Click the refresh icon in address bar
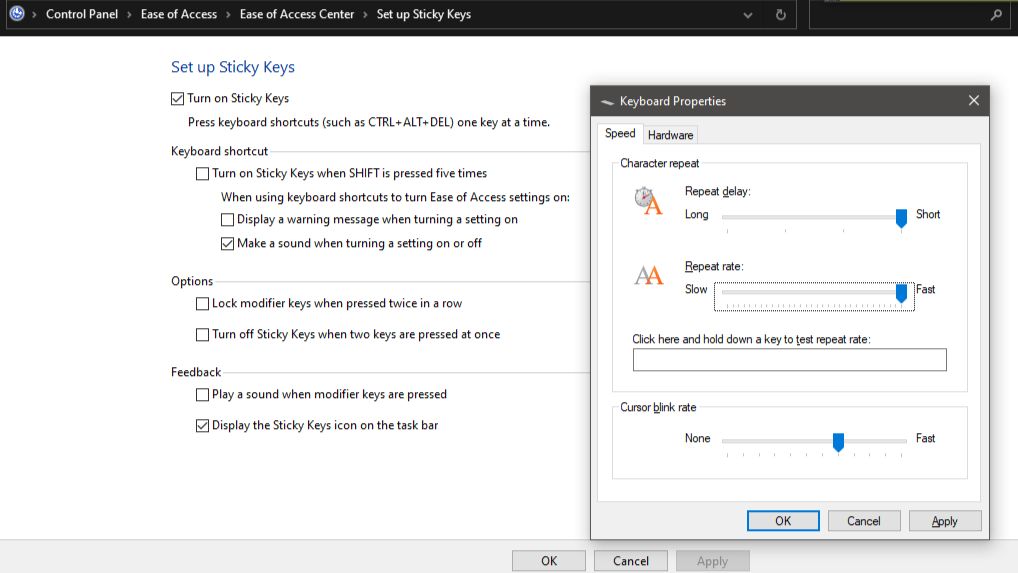This screenshot has width=1018, height=573. tap(780, 14)
